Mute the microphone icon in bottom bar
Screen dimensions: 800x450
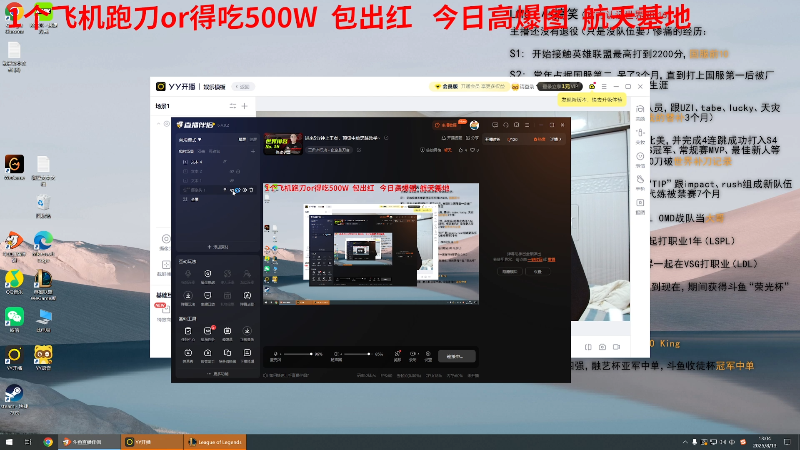276,354
